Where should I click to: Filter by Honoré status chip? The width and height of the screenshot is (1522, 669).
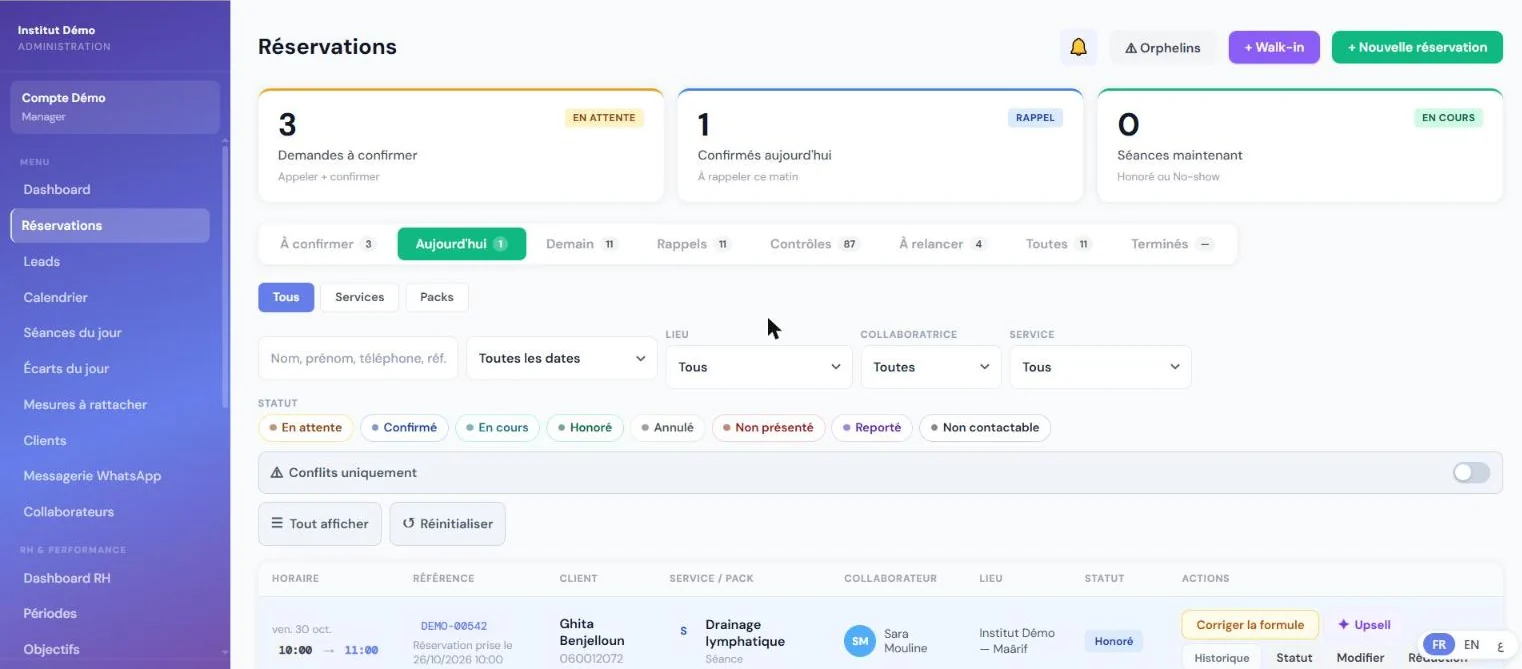tap(585, 428)
